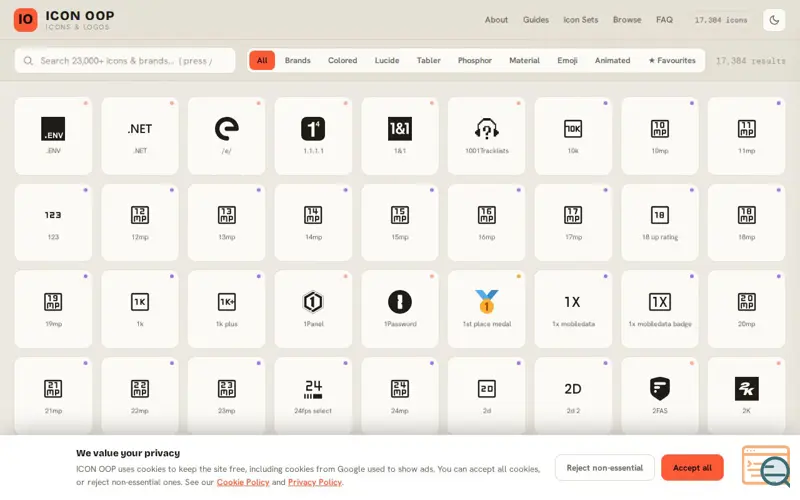Show the Phosphor icon set
The width and height of the screenshot is (800, 500).
(474, 60)
